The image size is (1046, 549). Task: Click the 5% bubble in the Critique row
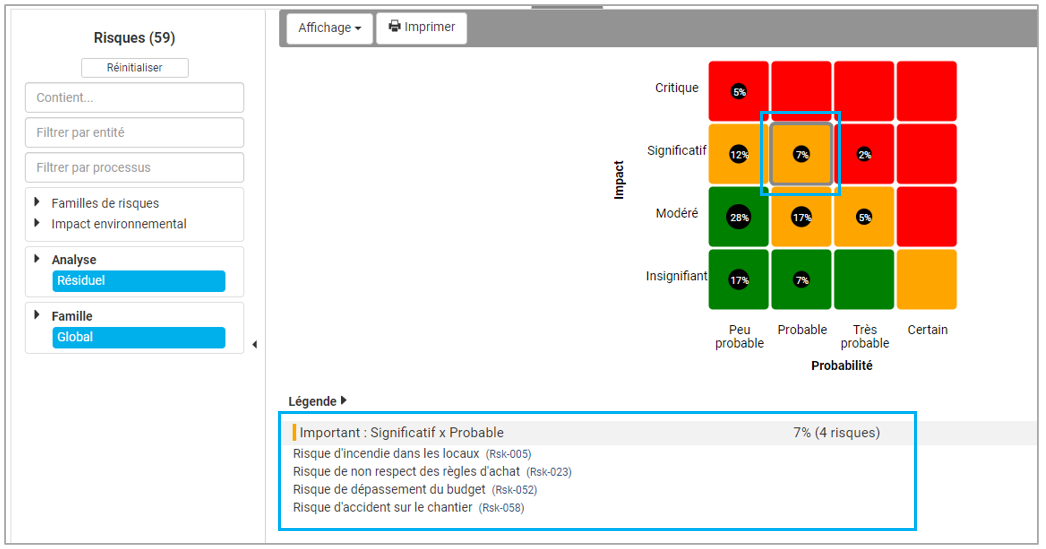[x=739, y=92]
